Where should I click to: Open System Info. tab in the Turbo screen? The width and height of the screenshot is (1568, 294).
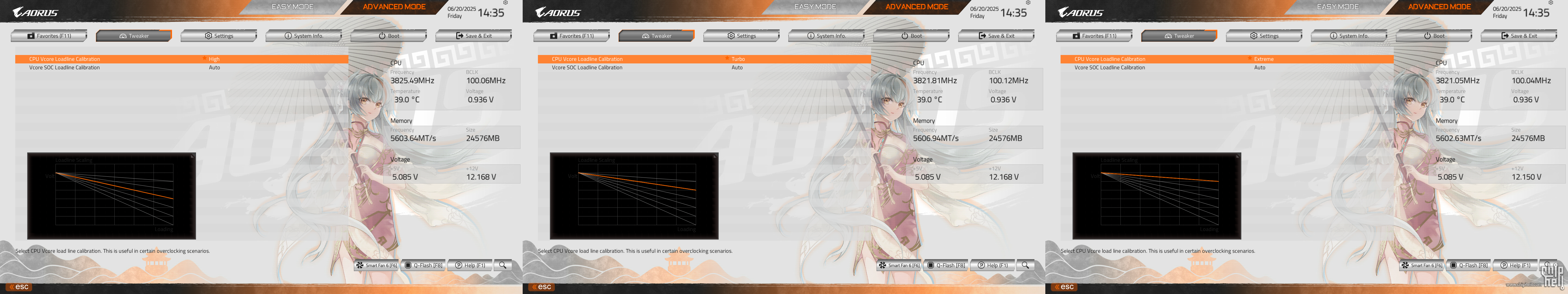pos(827,36)
